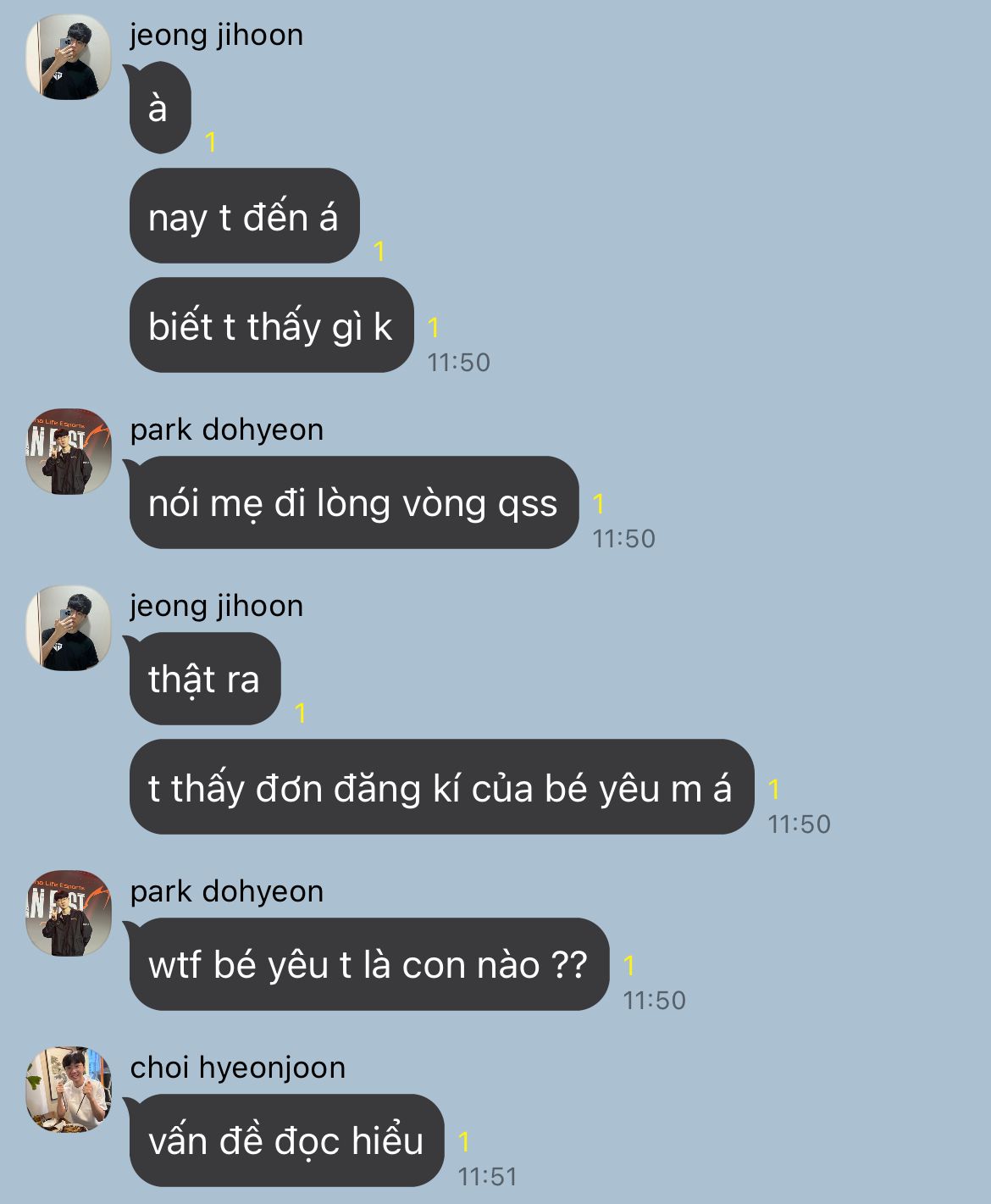Click the second 'jeong jihoon' name above 'thật ra'
Screen dimensions: 991x1204
click(217, 606)
